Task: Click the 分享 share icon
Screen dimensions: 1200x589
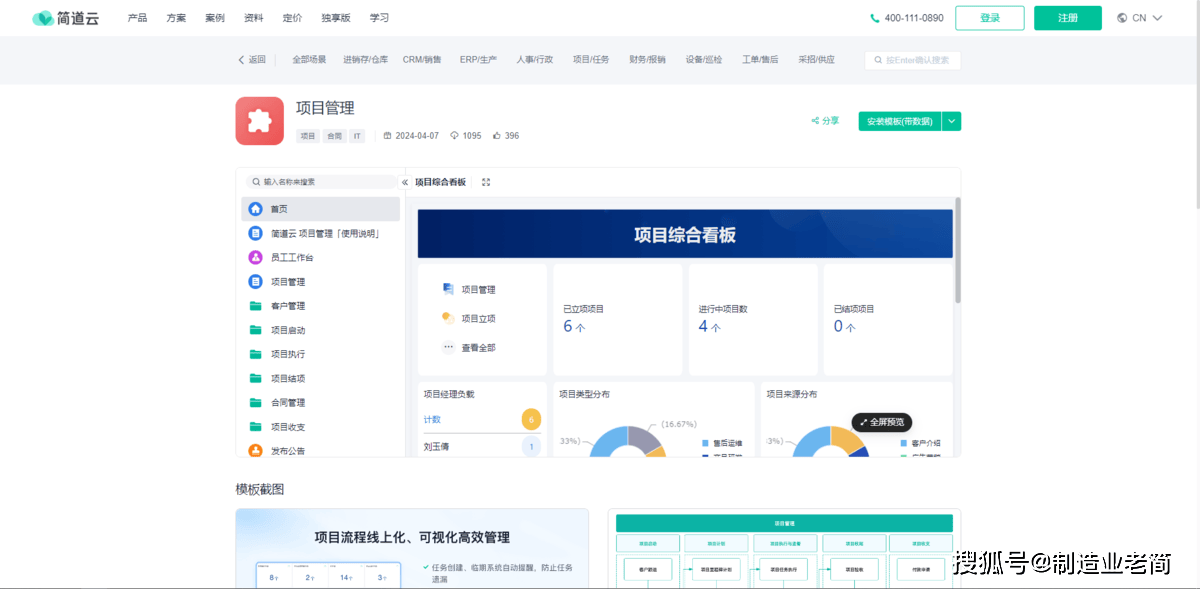Action: click(x=816, y=121)
